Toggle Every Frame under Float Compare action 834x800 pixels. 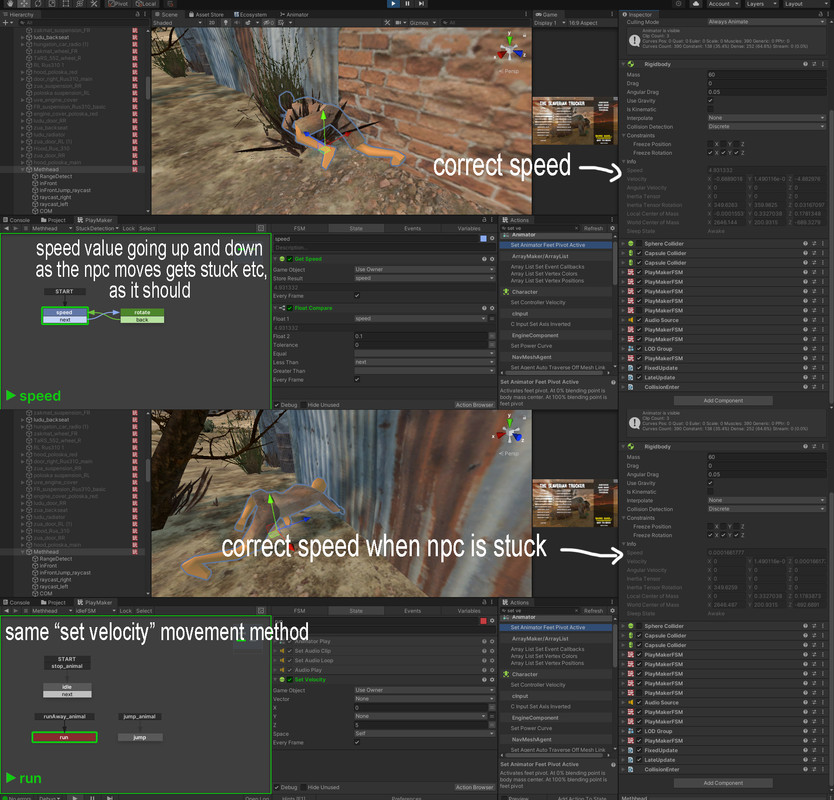(357, 380)
